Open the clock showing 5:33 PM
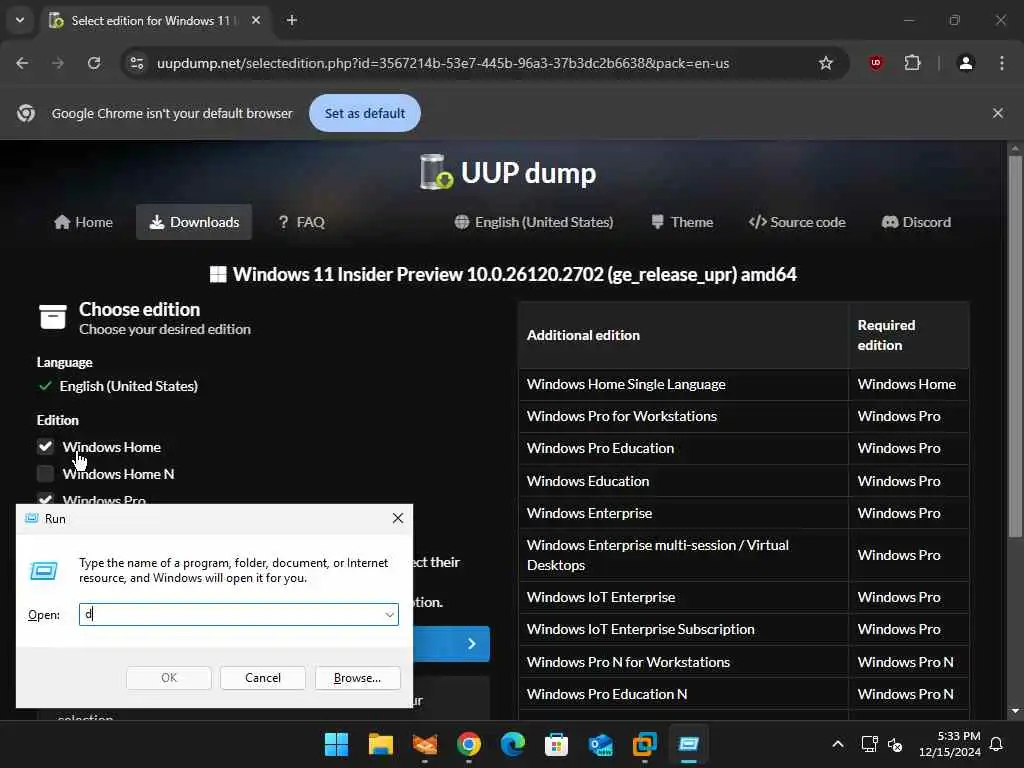The width and height of the screenshot is (1024, 768). click(x=950, y=744)
